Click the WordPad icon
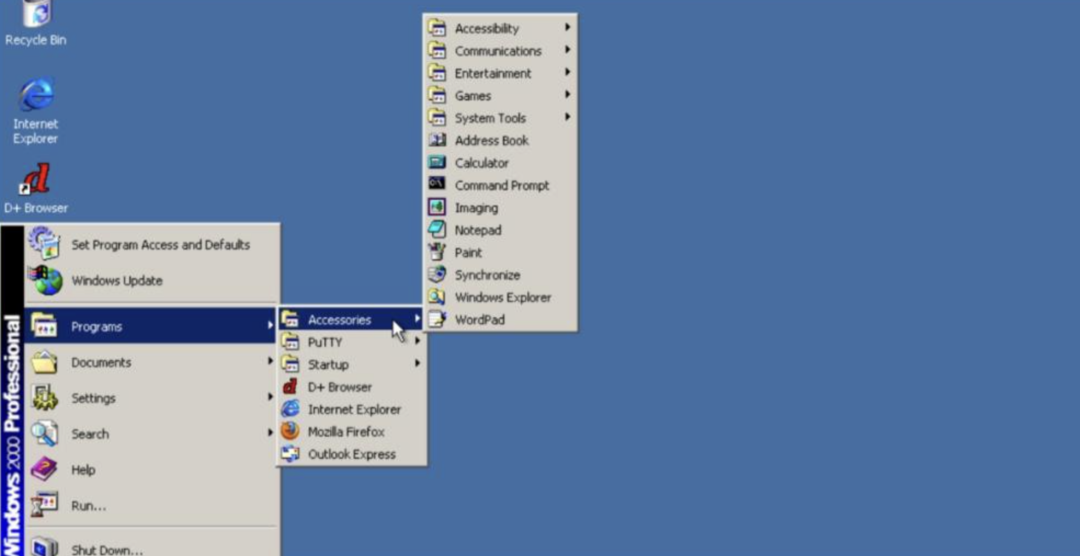1080x556 pixels. (x=437, y=319)
